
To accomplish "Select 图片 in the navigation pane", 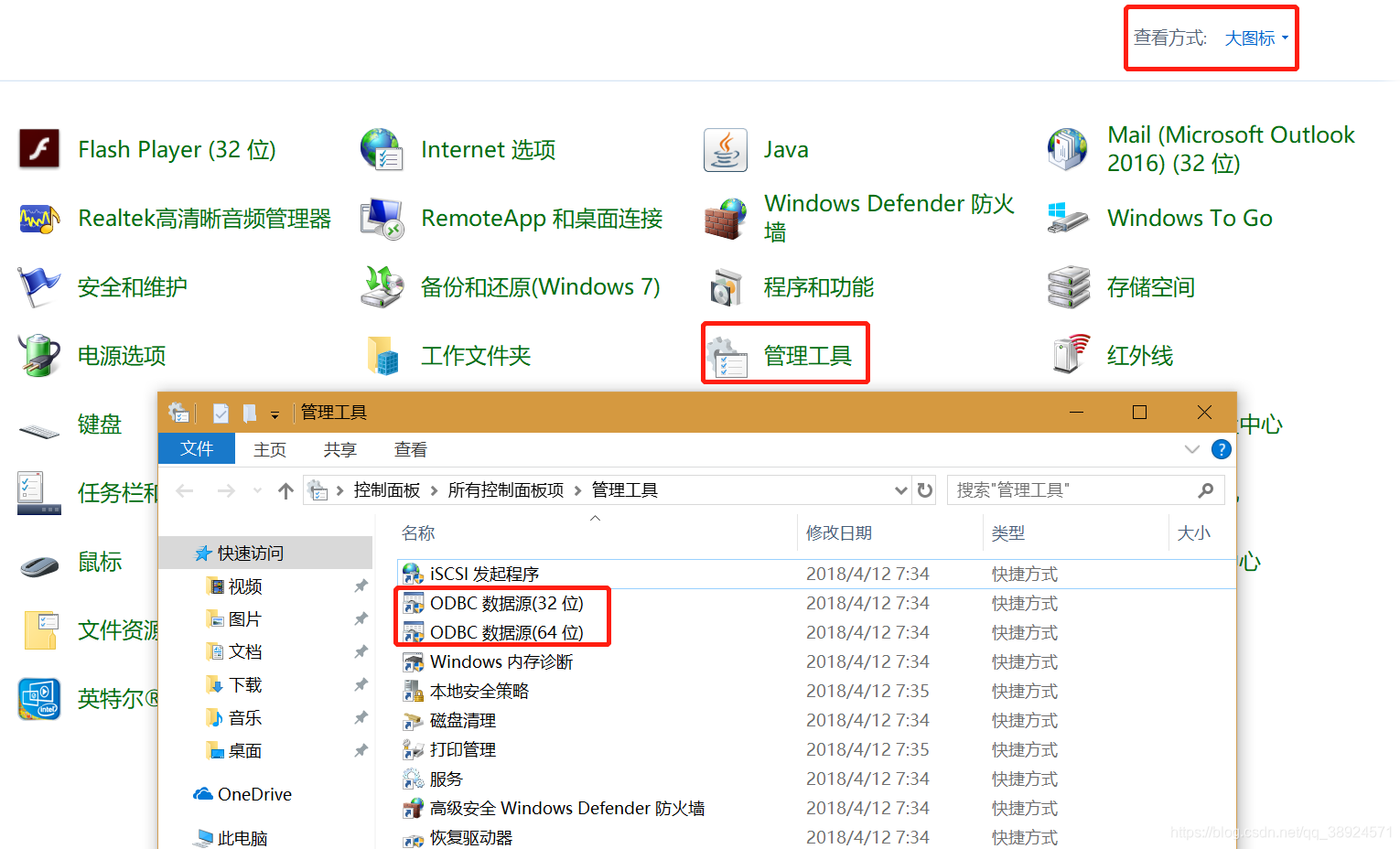I will click(245, 619).
